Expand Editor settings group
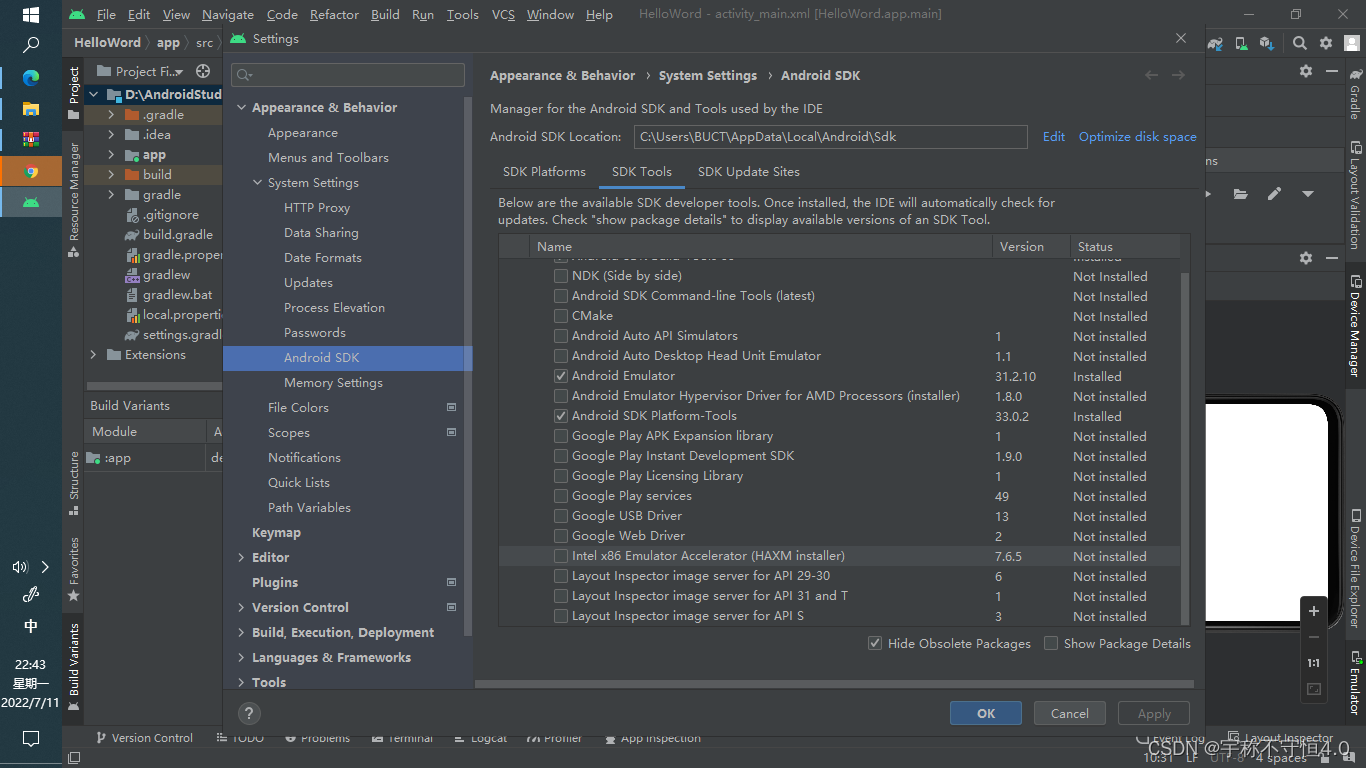Screen dimensions: 1366x768 click(x=241, y=557)
